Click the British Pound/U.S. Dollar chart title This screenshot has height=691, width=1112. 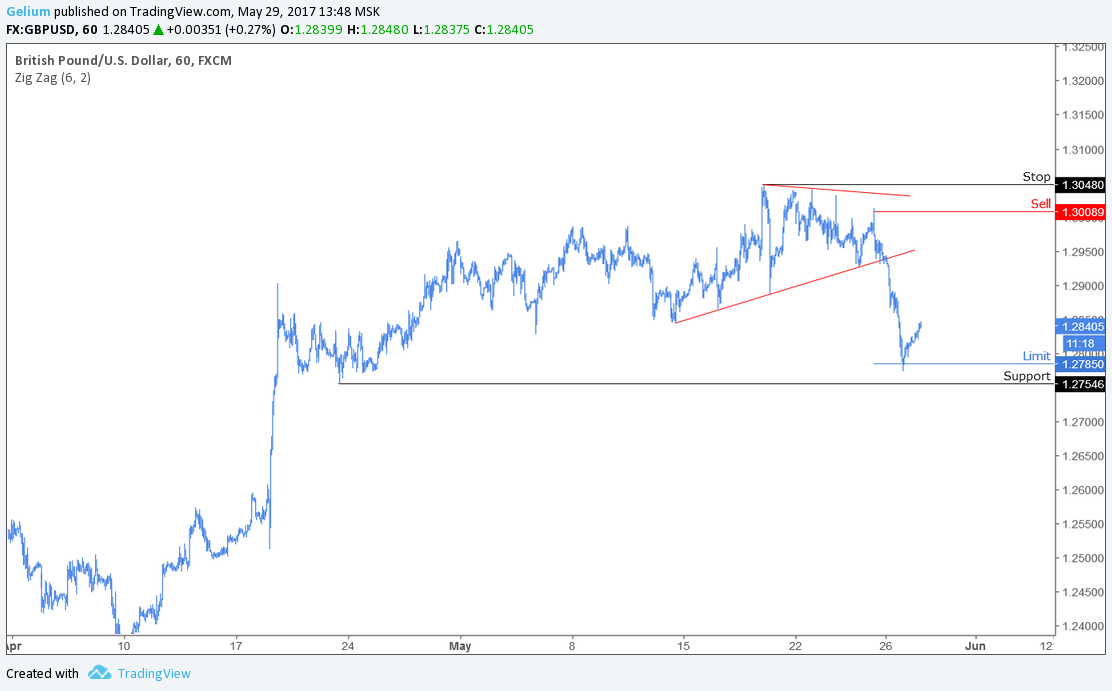[123, 60]
